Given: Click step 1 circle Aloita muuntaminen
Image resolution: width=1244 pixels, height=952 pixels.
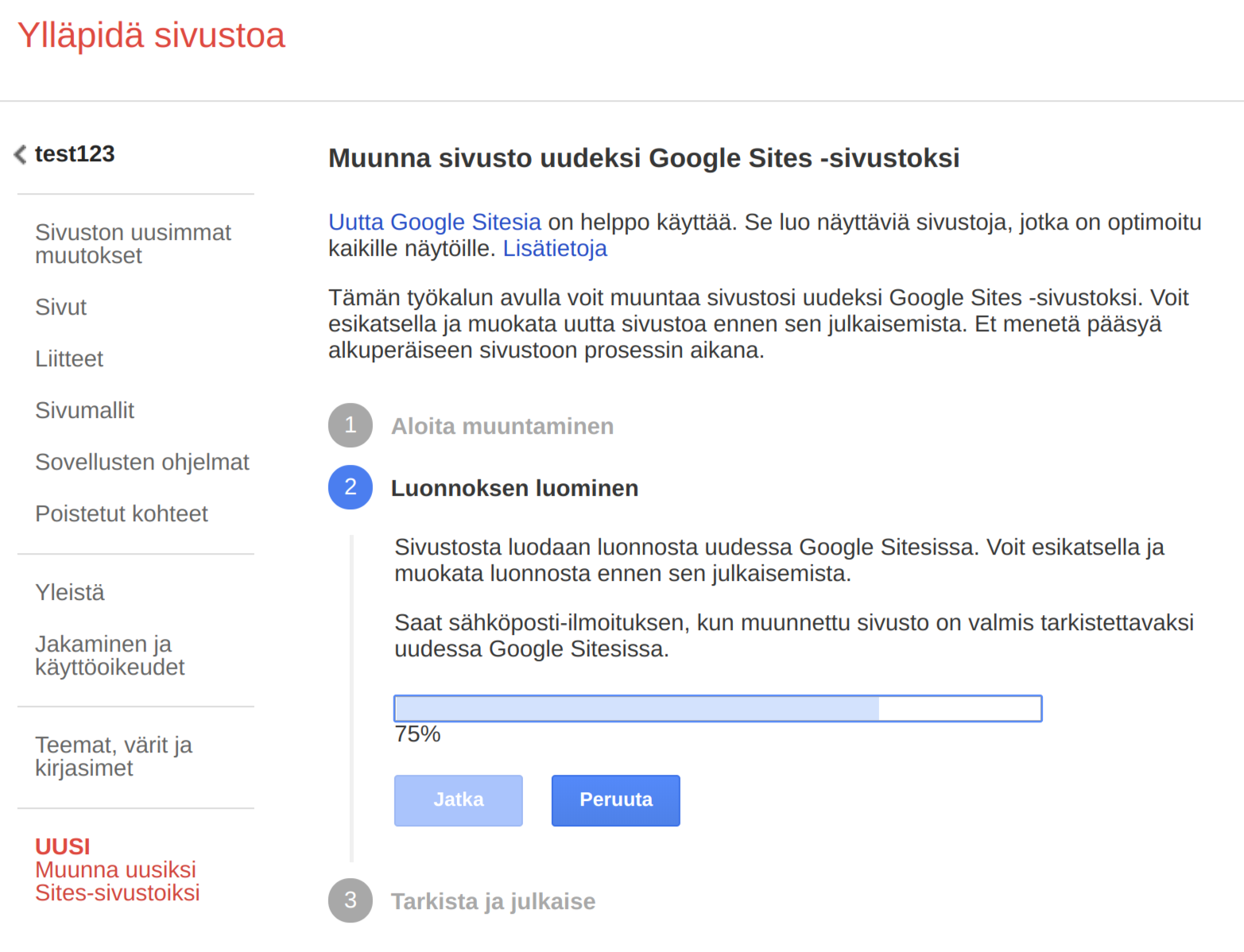Looking at the screenshot, I should (351, 425).
